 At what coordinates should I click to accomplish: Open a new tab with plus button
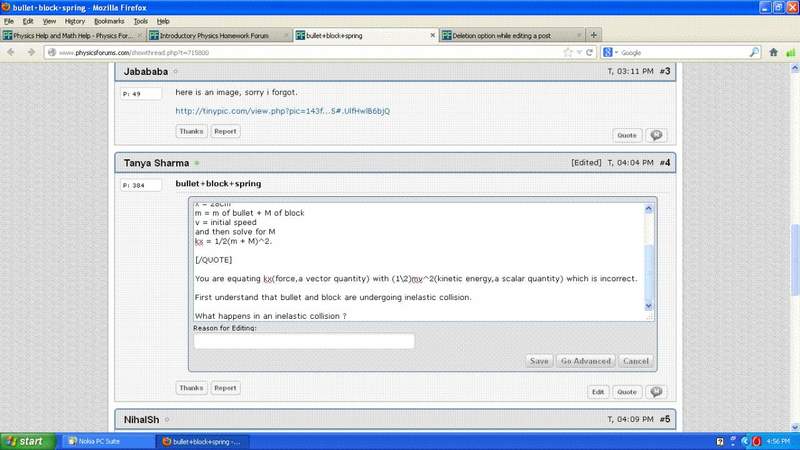tap(593, 35)
